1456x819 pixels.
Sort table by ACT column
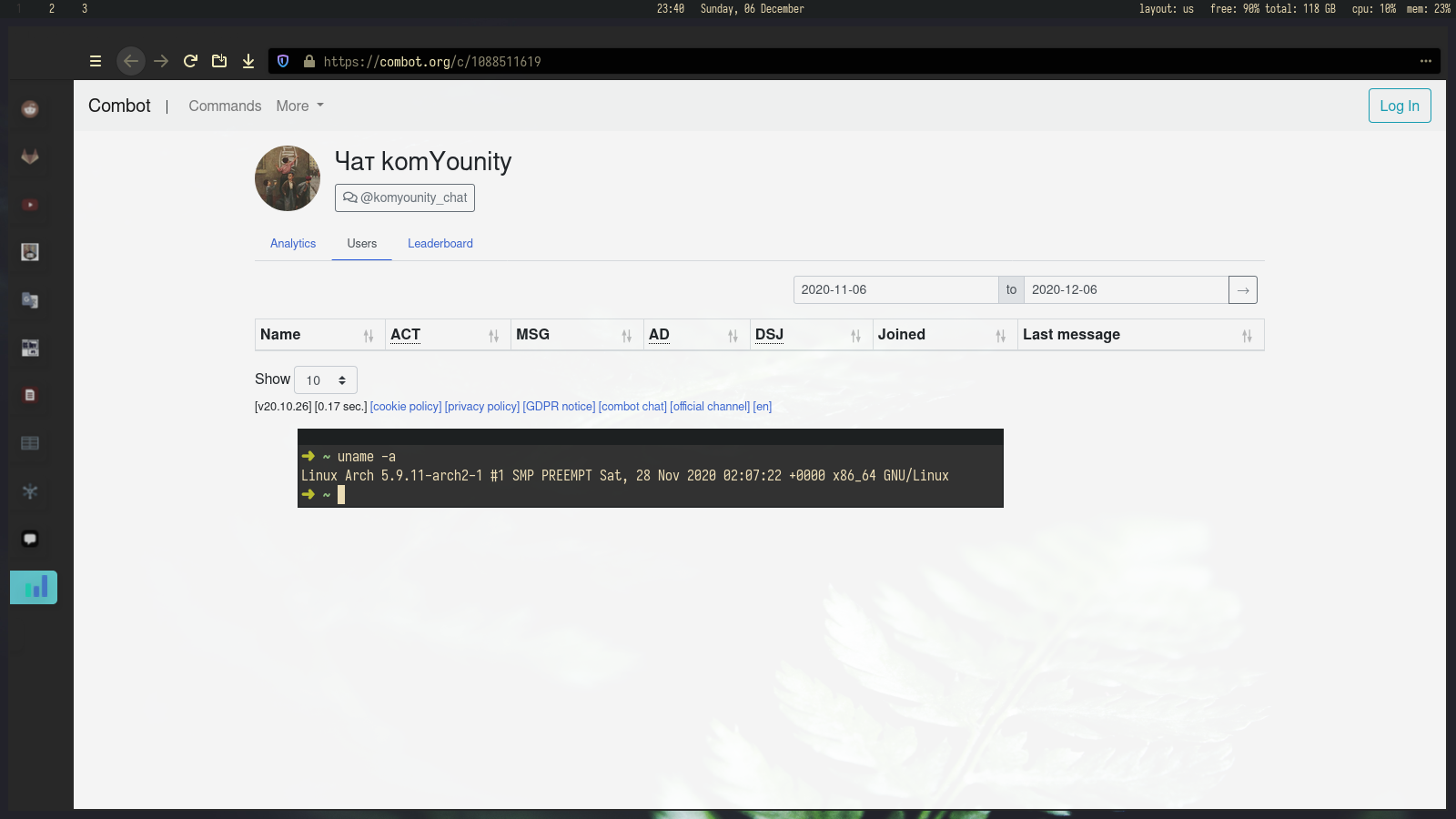coord(448,335)
